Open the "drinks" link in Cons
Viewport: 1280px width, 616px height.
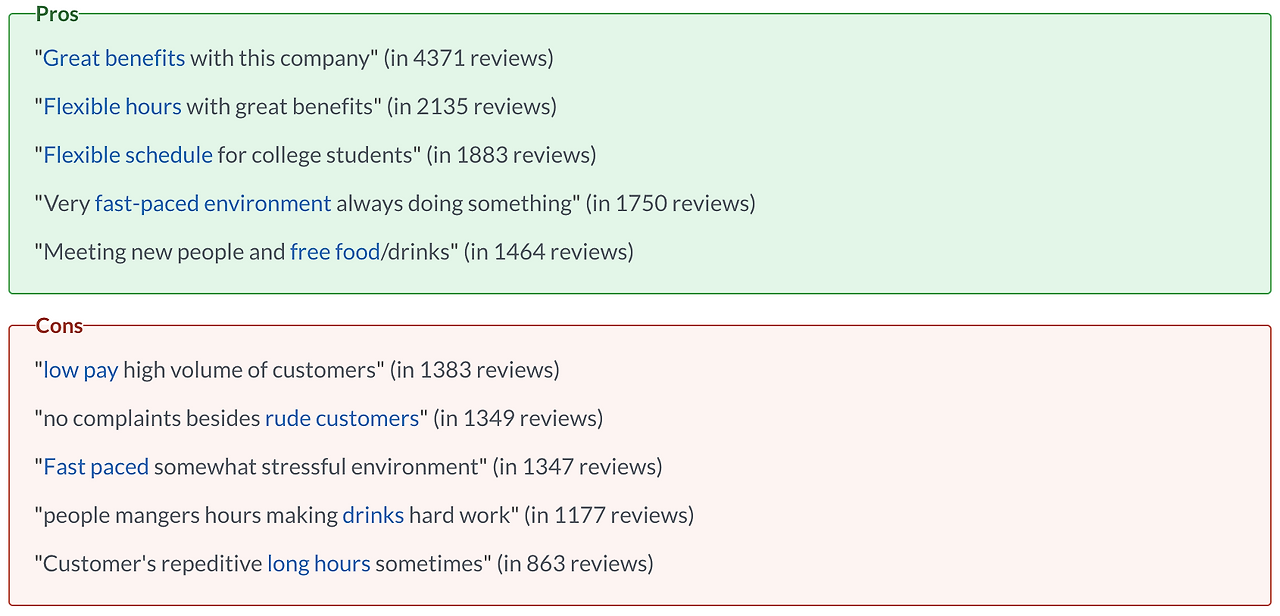coord(373,515)
